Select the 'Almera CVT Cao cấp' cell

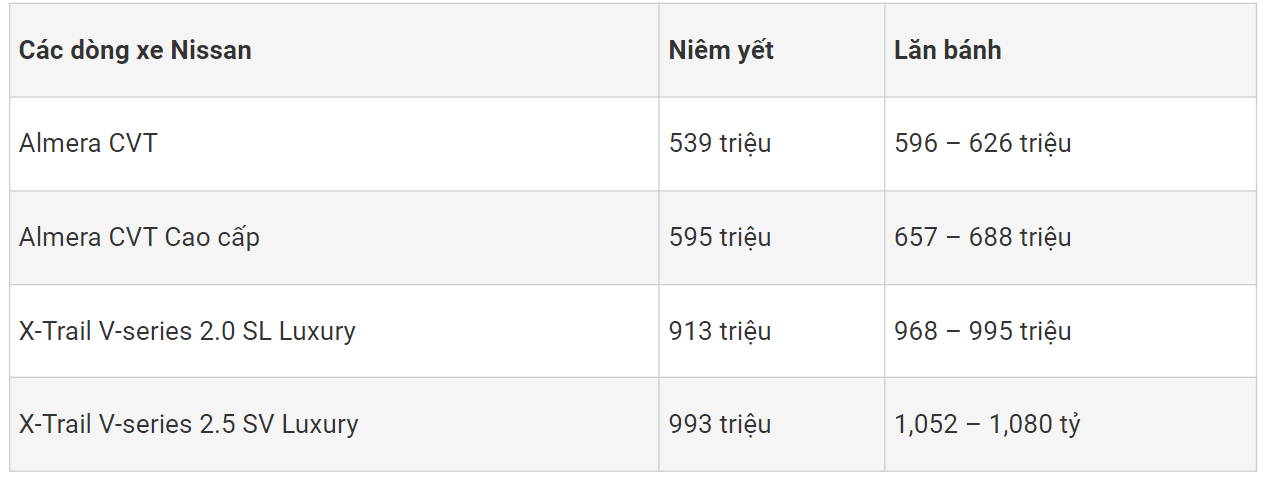click(x=139, y=237)
